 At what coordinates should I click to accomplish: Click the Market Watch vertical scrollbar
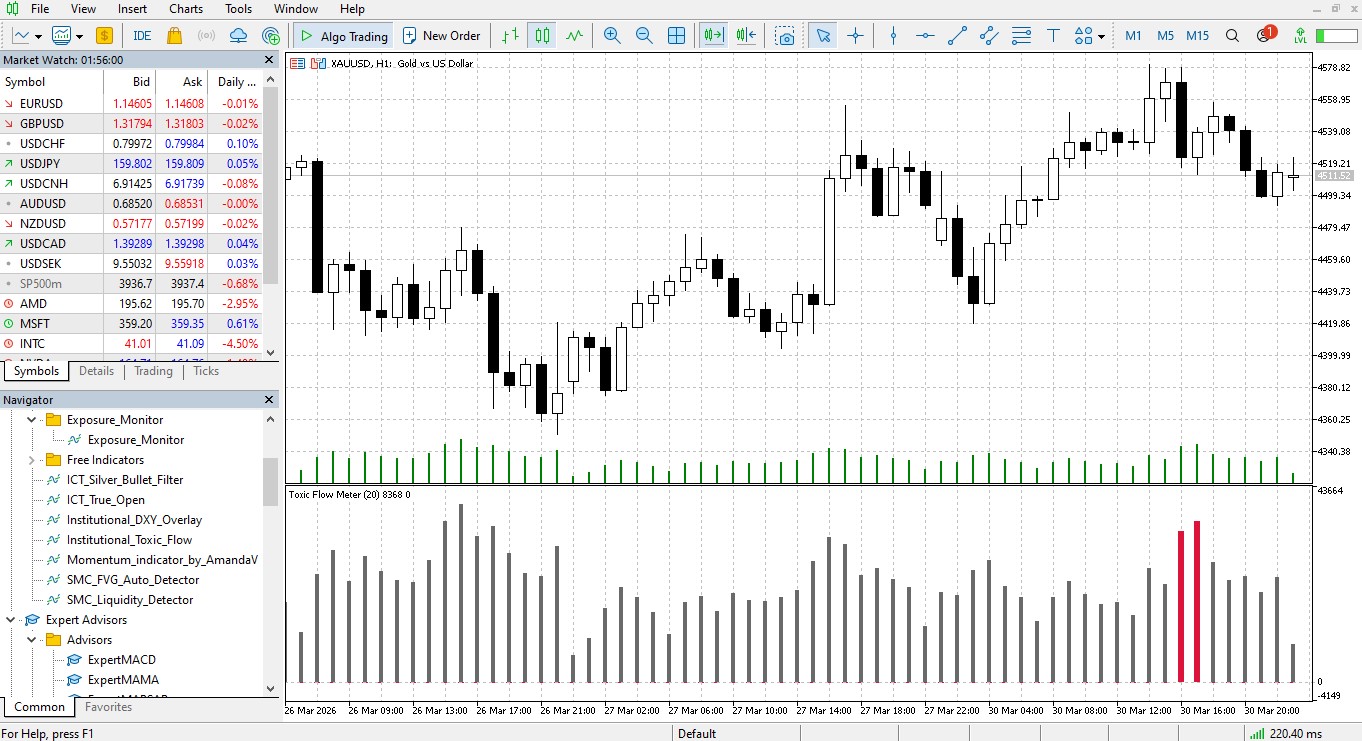pyautogui.click(x=270, y=214)
